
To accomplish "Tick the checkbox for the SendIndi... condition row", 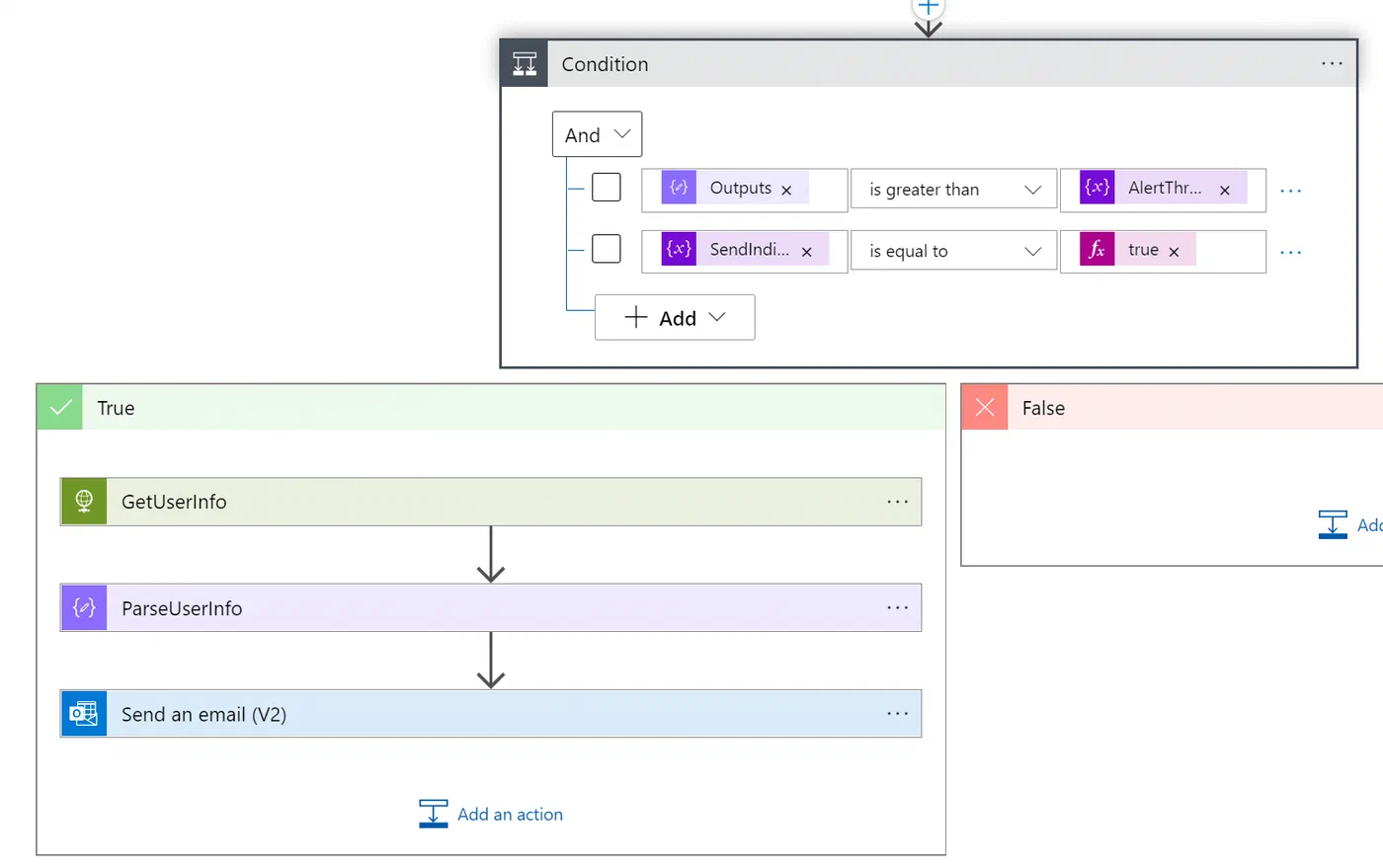I will tap(607, 249).
